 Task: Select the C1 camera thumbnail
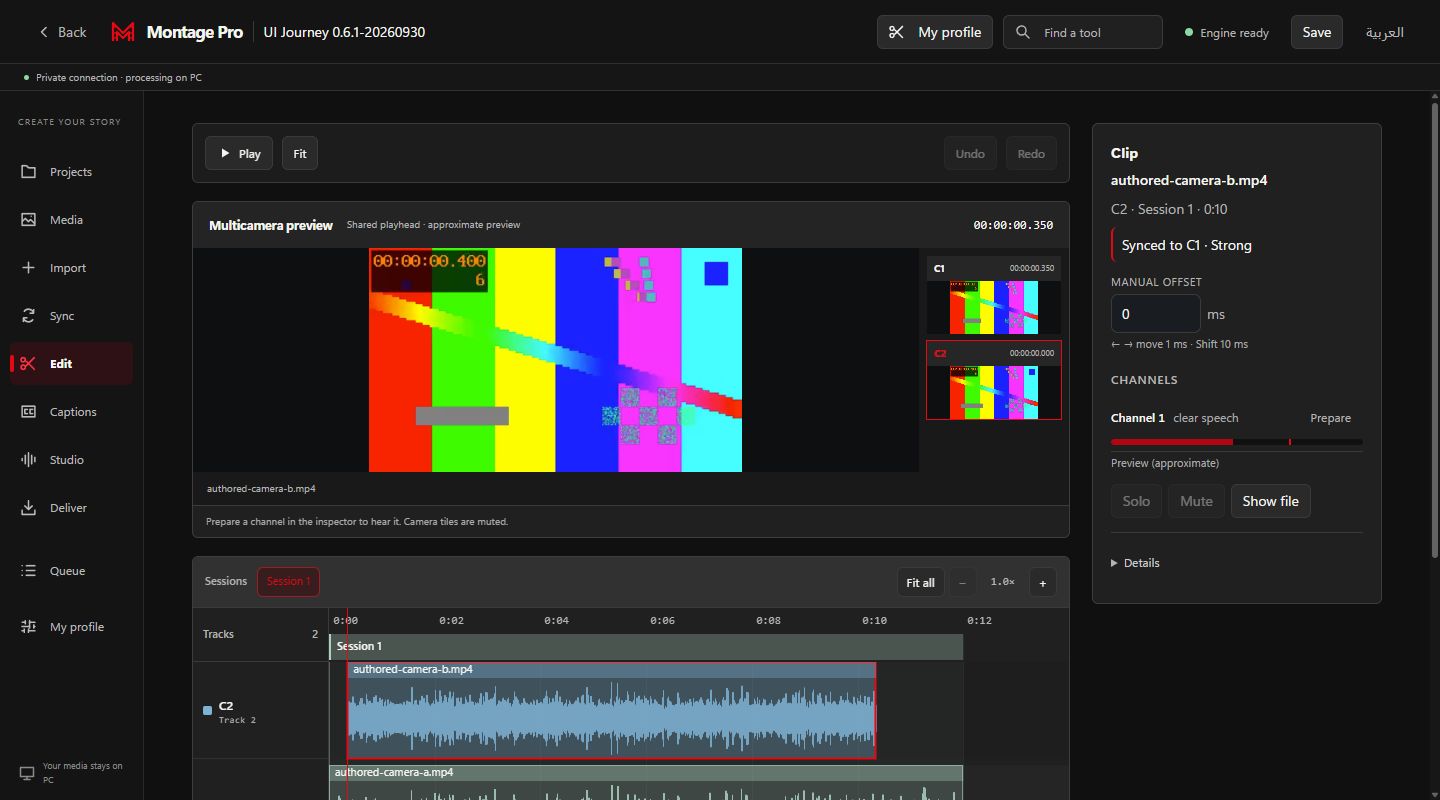pos(993,296)
